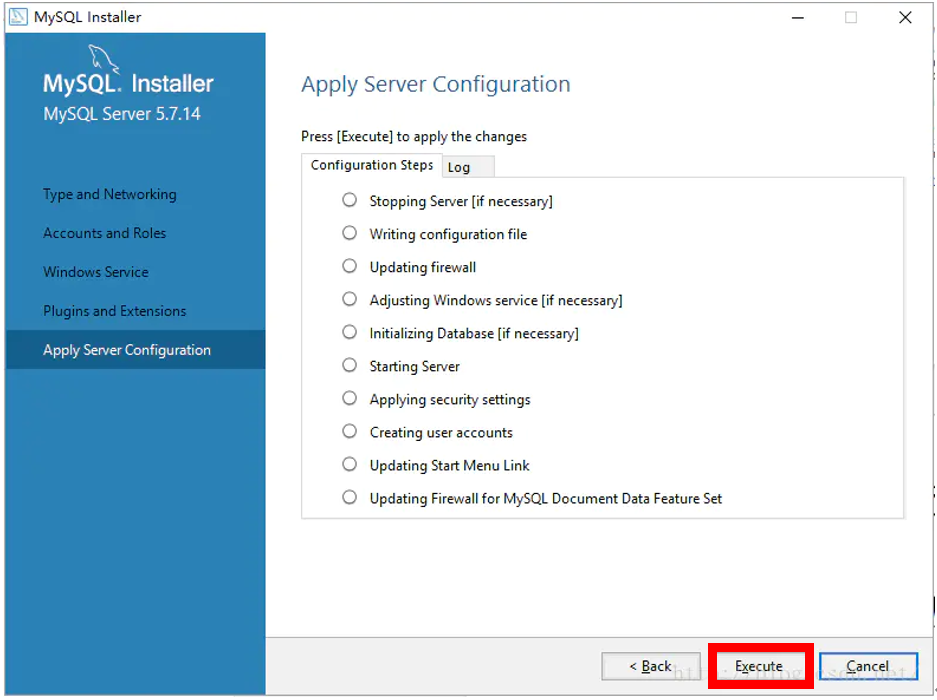
Task: Switch to the Configuration Steps tab
Action: pyautogui.click(x=371, y=165)
